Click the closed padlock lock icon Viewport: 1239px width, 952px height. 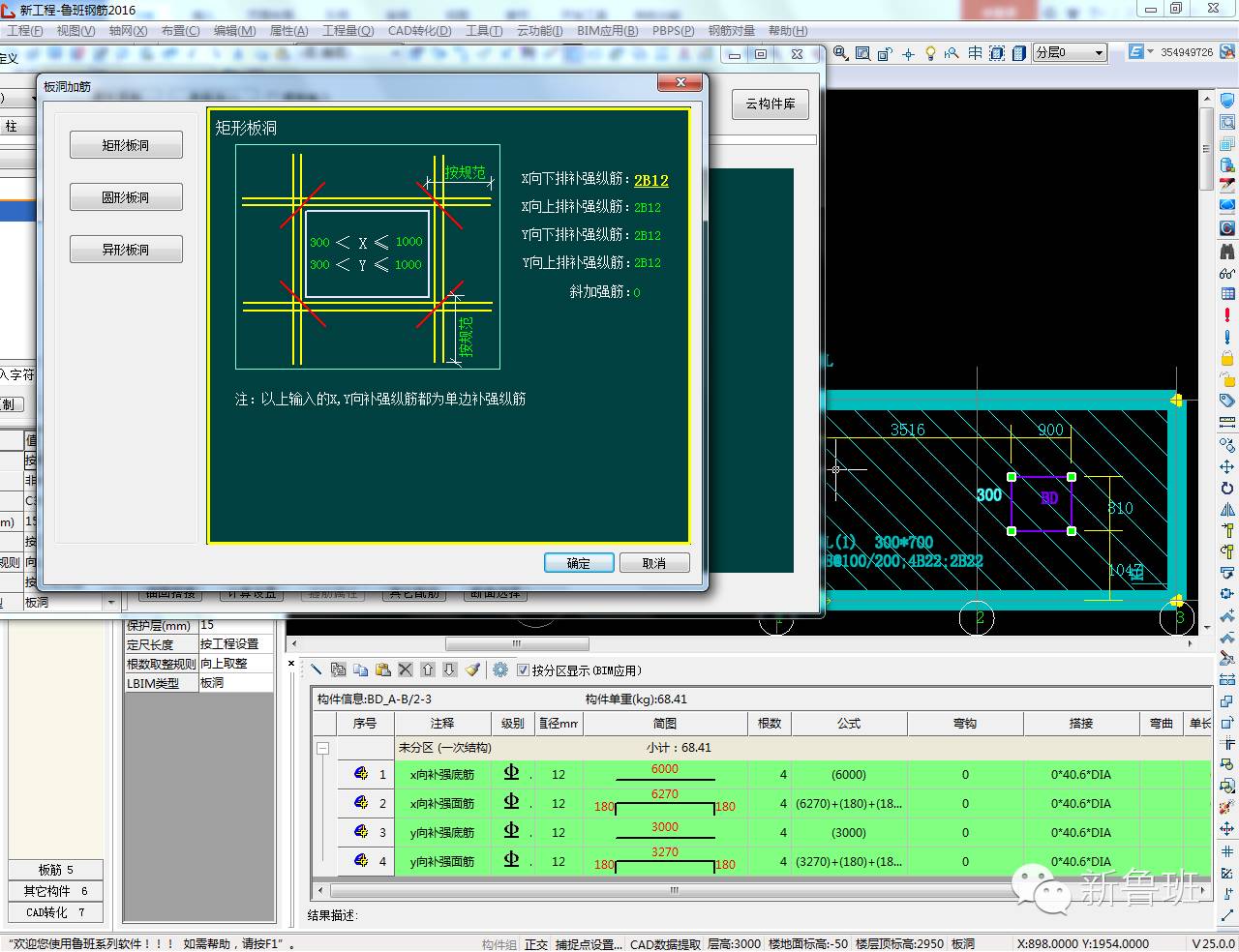click(x=1227, y=358)
